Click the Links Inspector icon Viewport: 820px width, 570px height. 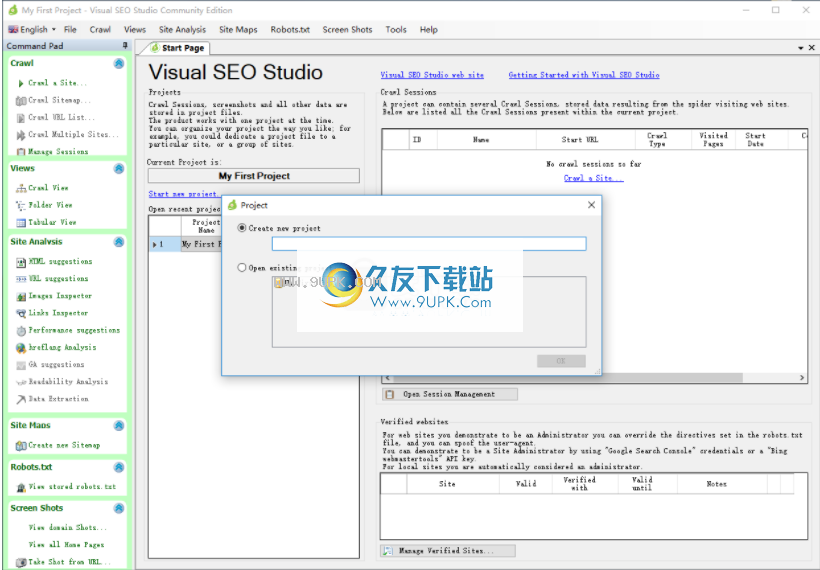(x=21, y=313)
